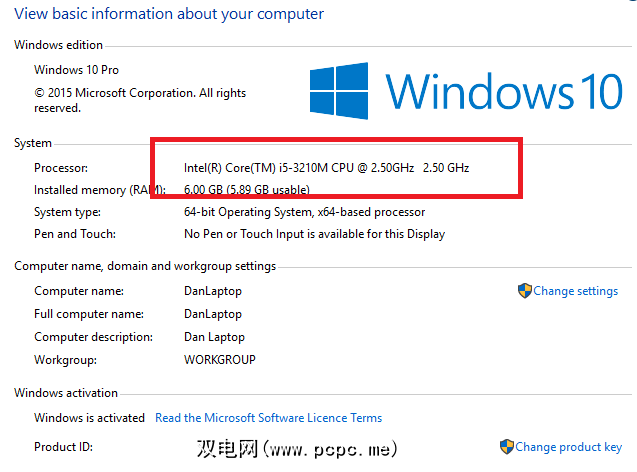Screen dimensions: 637x472
Task: Click the Windows edition section heading
Action: [x=58, y=45]
